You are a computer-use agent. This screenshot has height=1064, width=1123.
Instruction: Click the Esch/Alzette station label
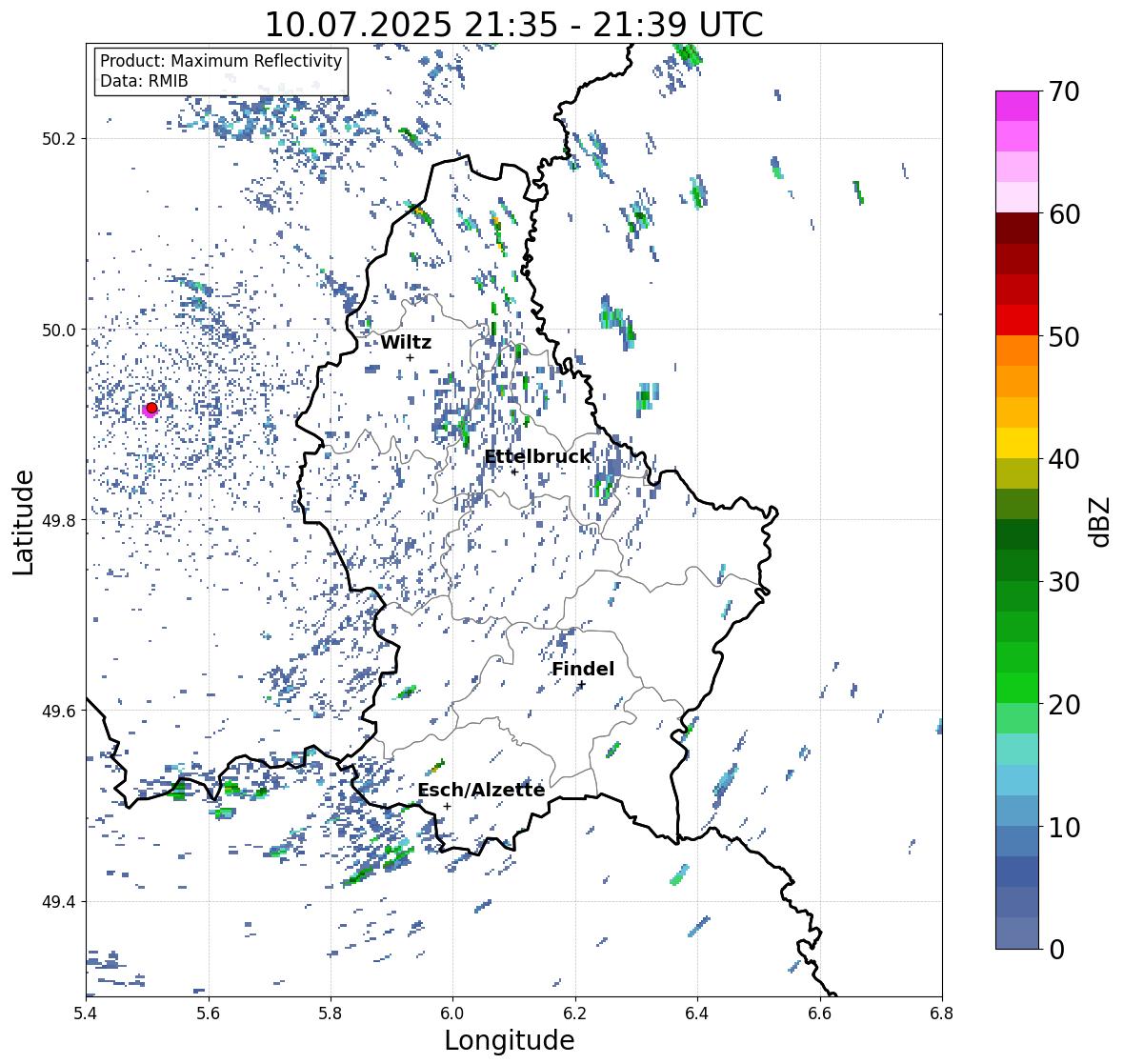click(481, 790)
